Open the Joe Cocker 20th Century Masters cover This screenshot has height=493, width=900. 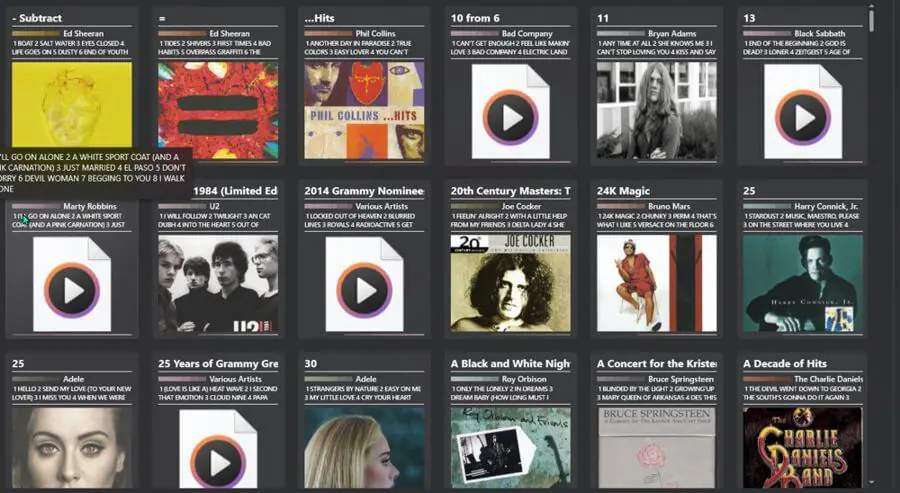click(x=510, y=284)
